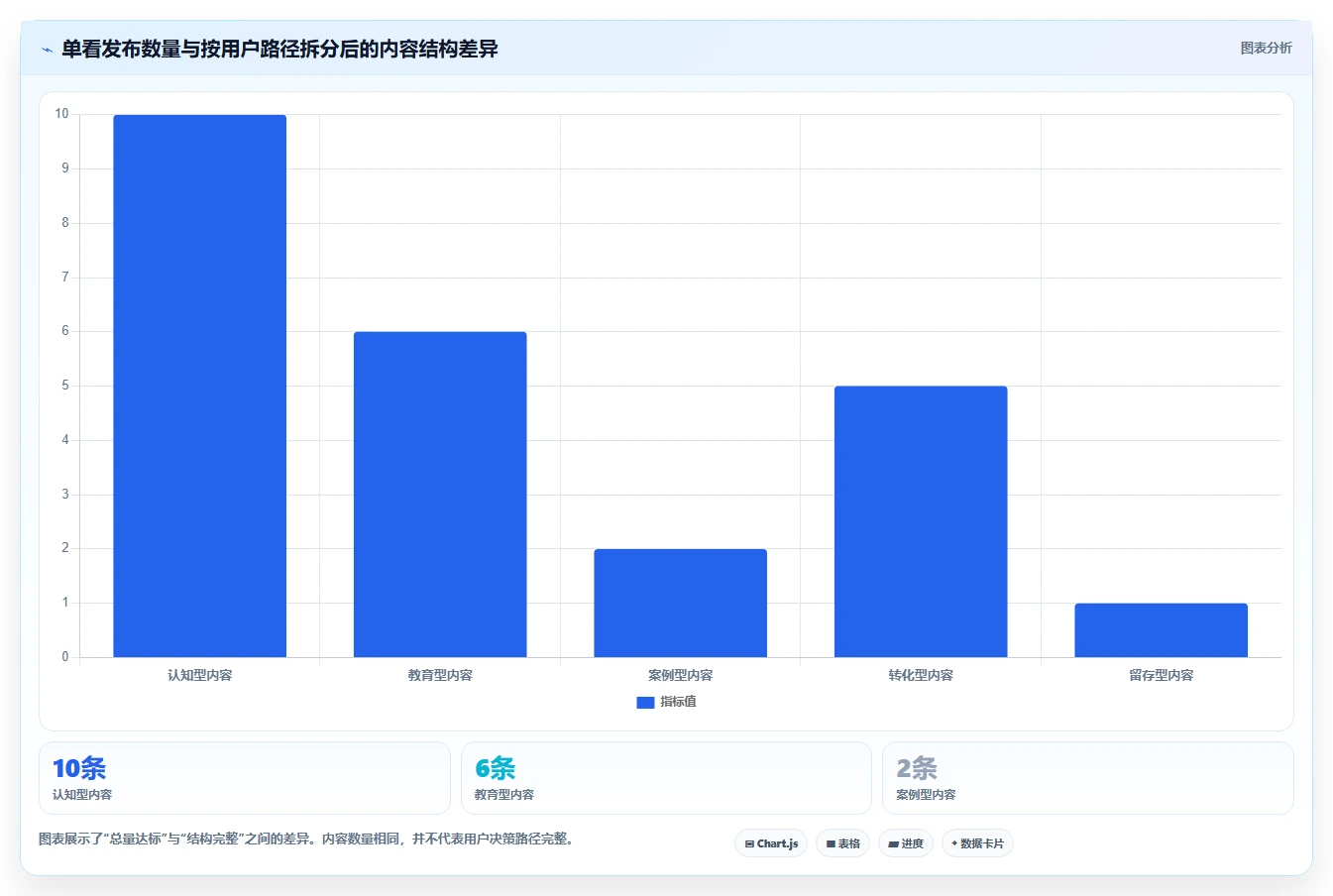Click the 认知型内容 bar in the chart
Viewport: 1333px width, 896px height.
199,386
